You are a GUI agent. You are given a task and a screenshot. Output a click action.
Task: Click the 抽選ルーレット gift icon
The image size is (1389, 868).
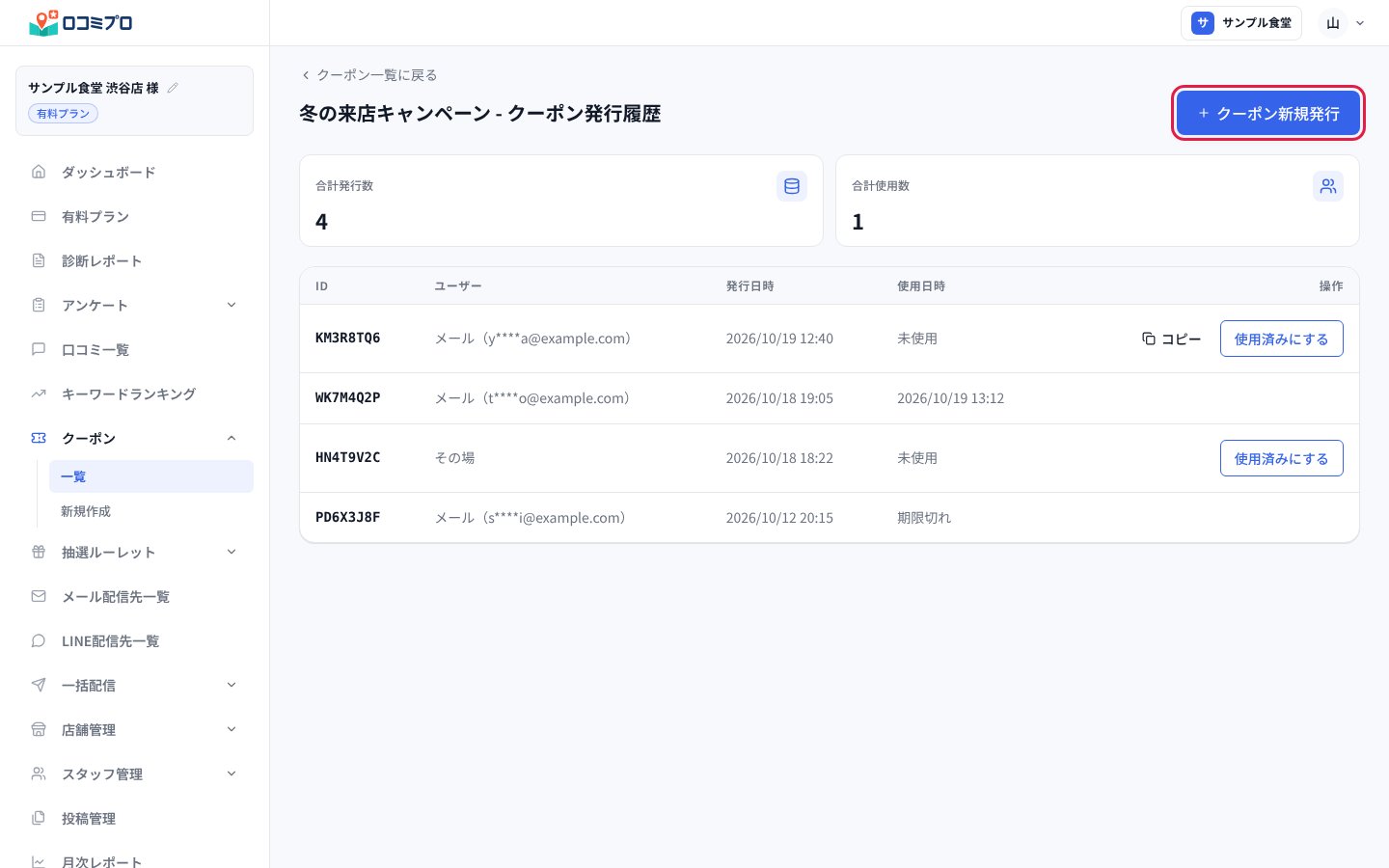point(39,552)
